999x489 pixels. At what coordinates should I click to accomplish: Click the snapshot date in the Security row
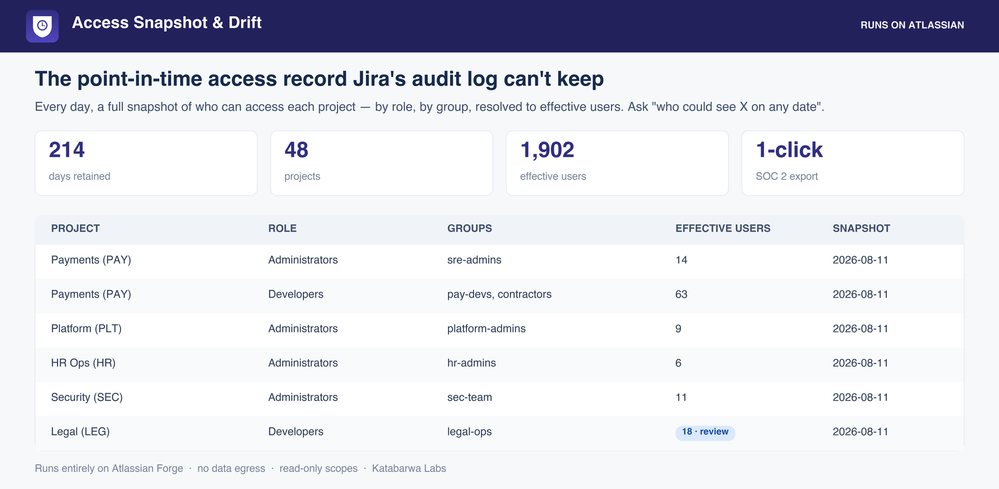860,398
